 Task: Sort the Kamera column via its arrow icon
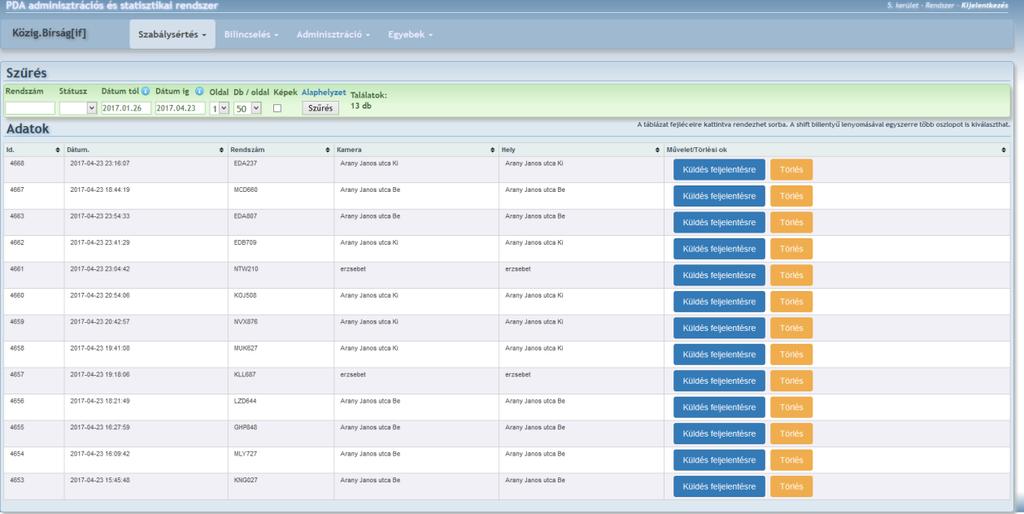492,150
